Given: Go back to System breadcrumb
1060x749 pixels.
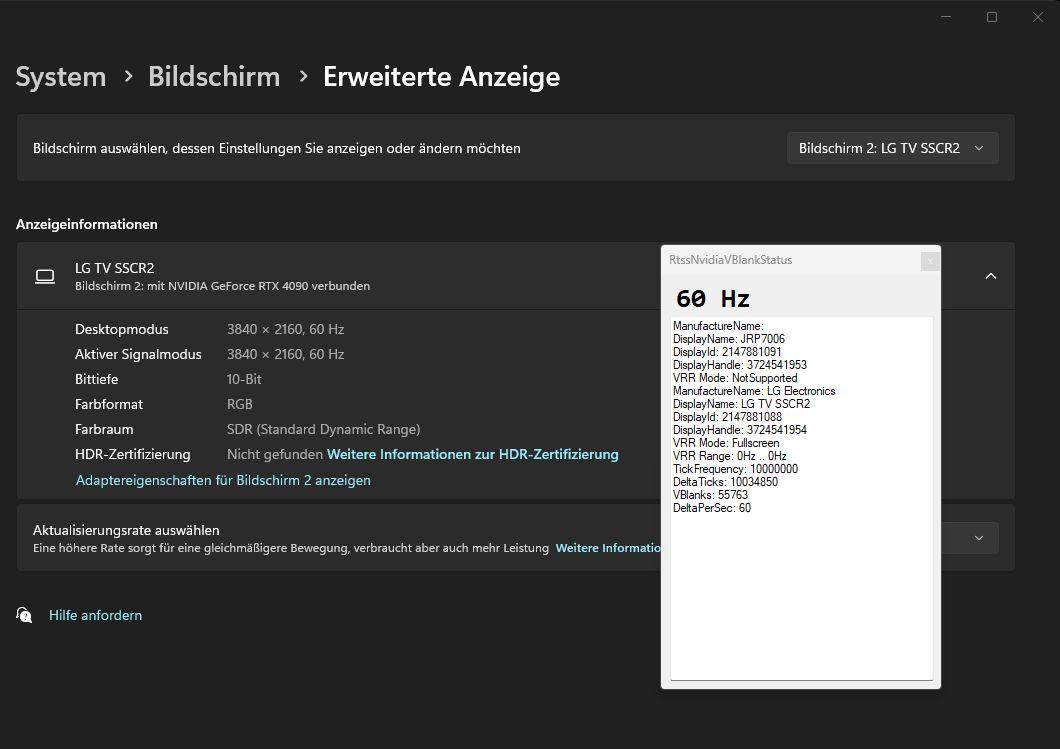Looking at the screenshot, I should 61,76.
